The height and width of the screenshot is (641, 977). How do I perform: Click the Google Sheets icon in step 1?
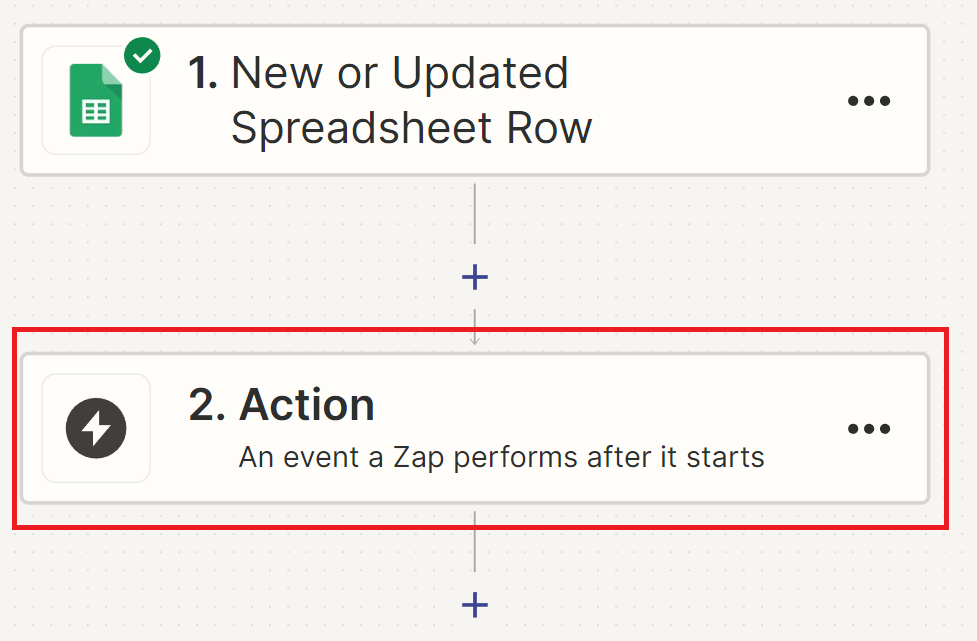click(x=96, y=101)
